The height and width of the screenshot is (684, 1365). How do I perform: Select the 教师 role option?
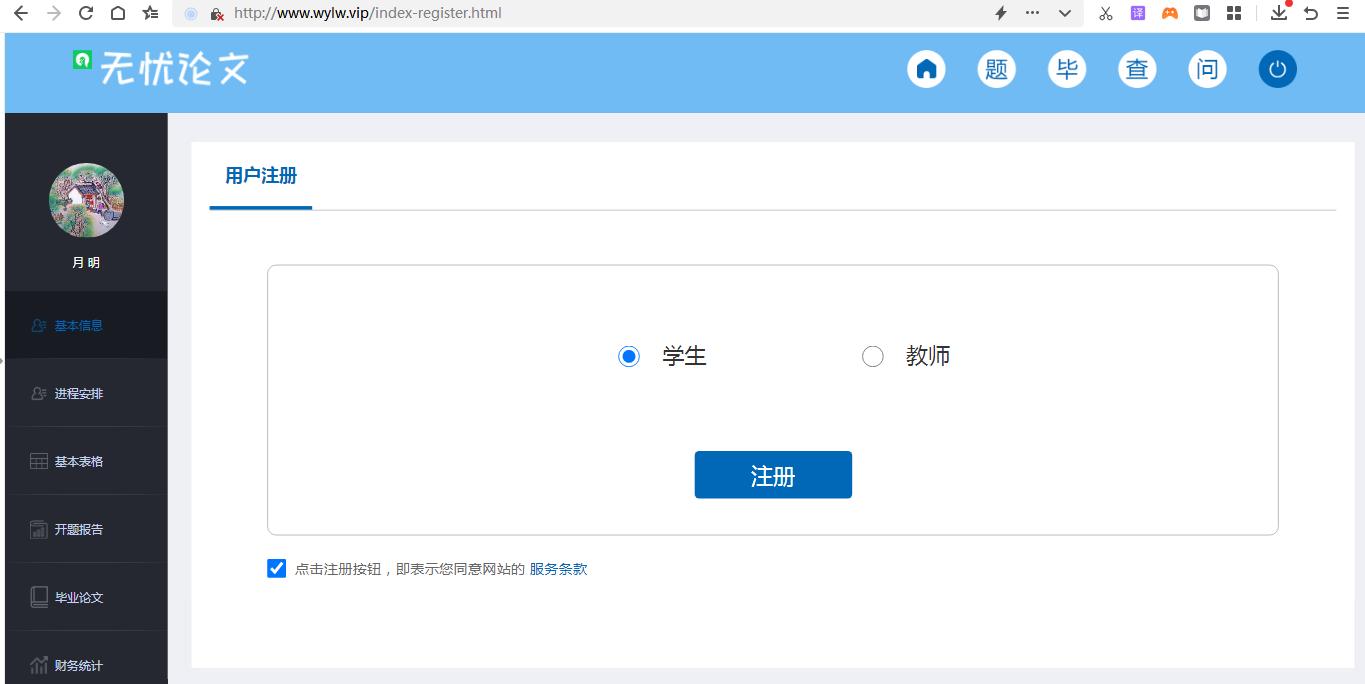(872, 355)
